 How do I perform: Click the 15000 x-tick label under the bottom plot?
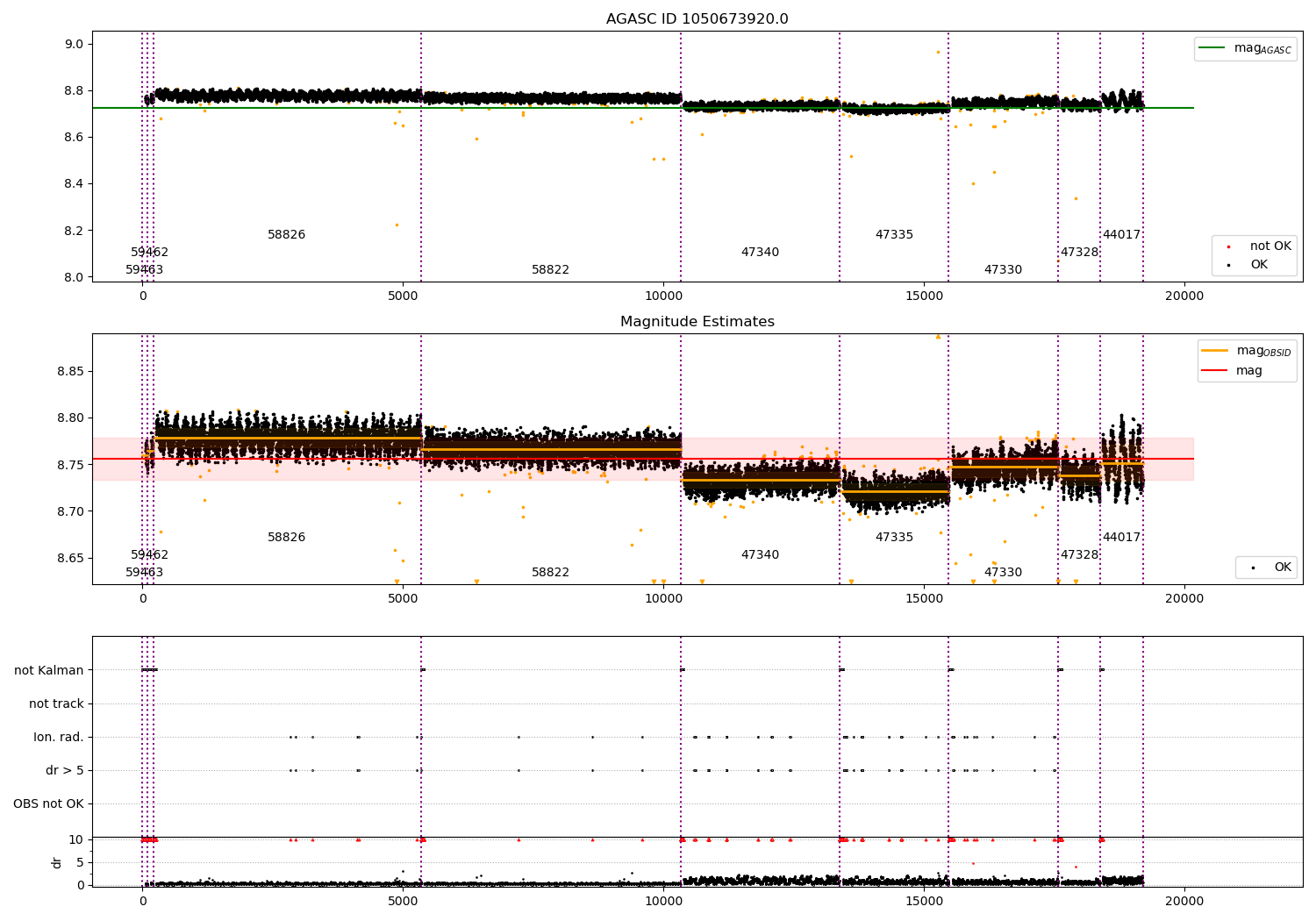coord(924,902)
